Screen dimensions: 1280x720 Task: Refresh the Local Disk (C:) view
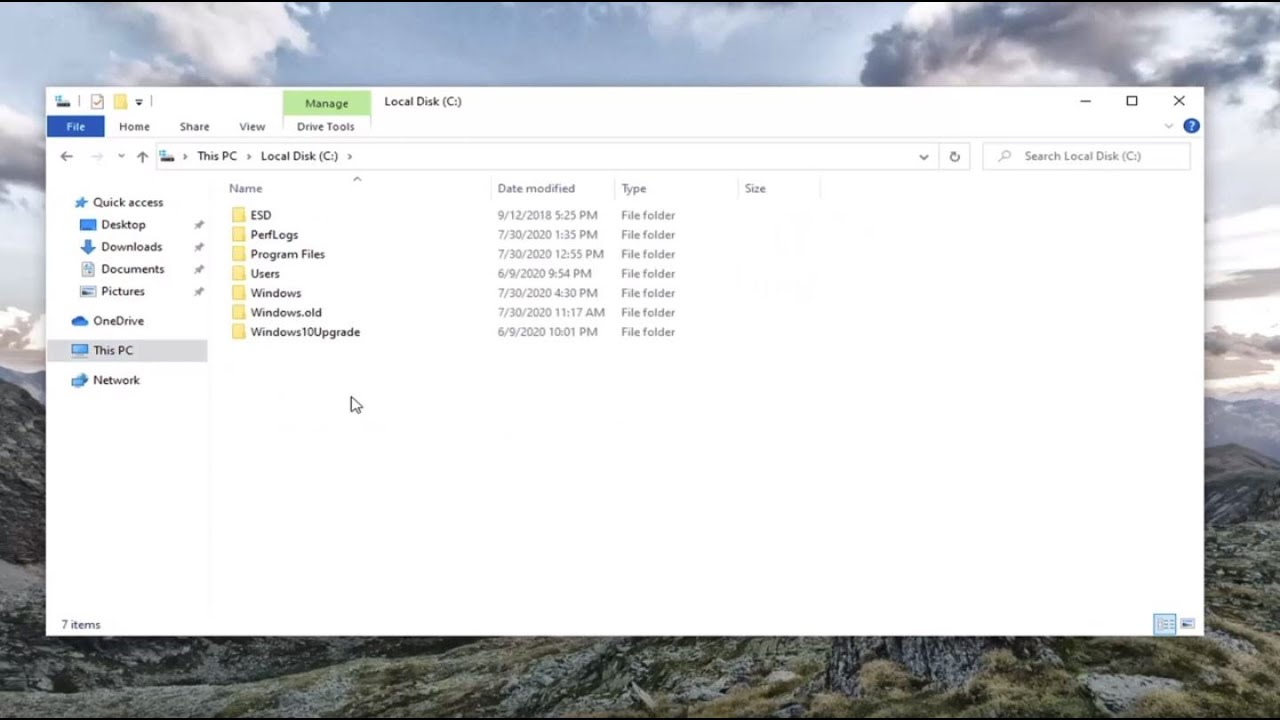(954, 156)
